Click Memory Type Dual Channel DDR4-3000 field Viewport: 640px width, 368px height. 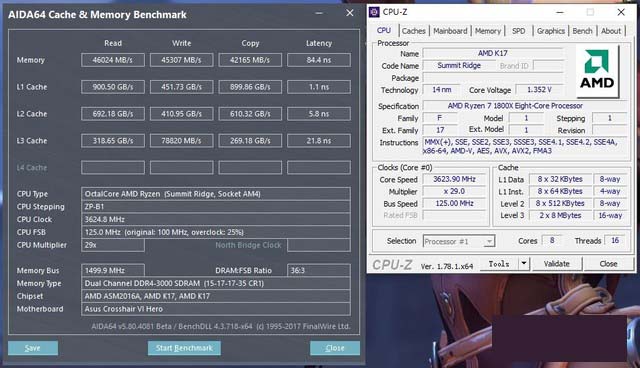pos(216,283)
